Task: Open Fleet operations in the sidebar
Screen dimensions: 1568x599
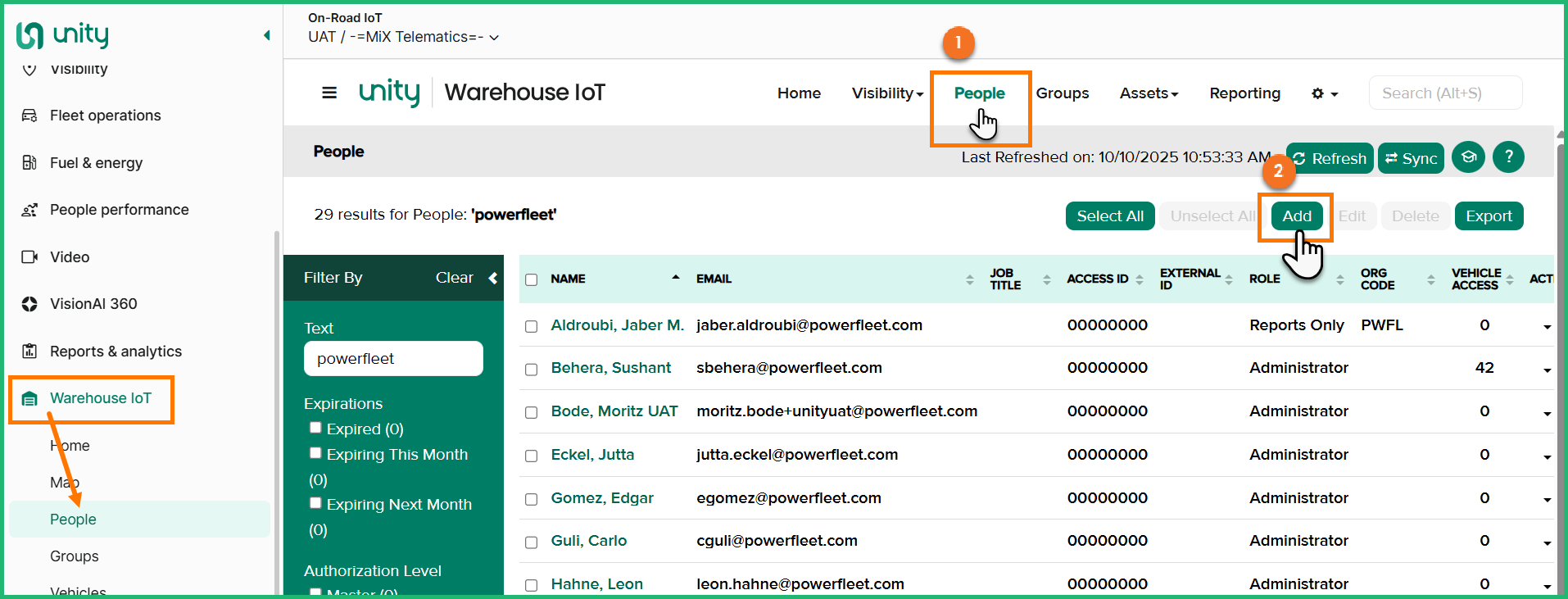Action: pyautogui.click(x=105, y=116)
